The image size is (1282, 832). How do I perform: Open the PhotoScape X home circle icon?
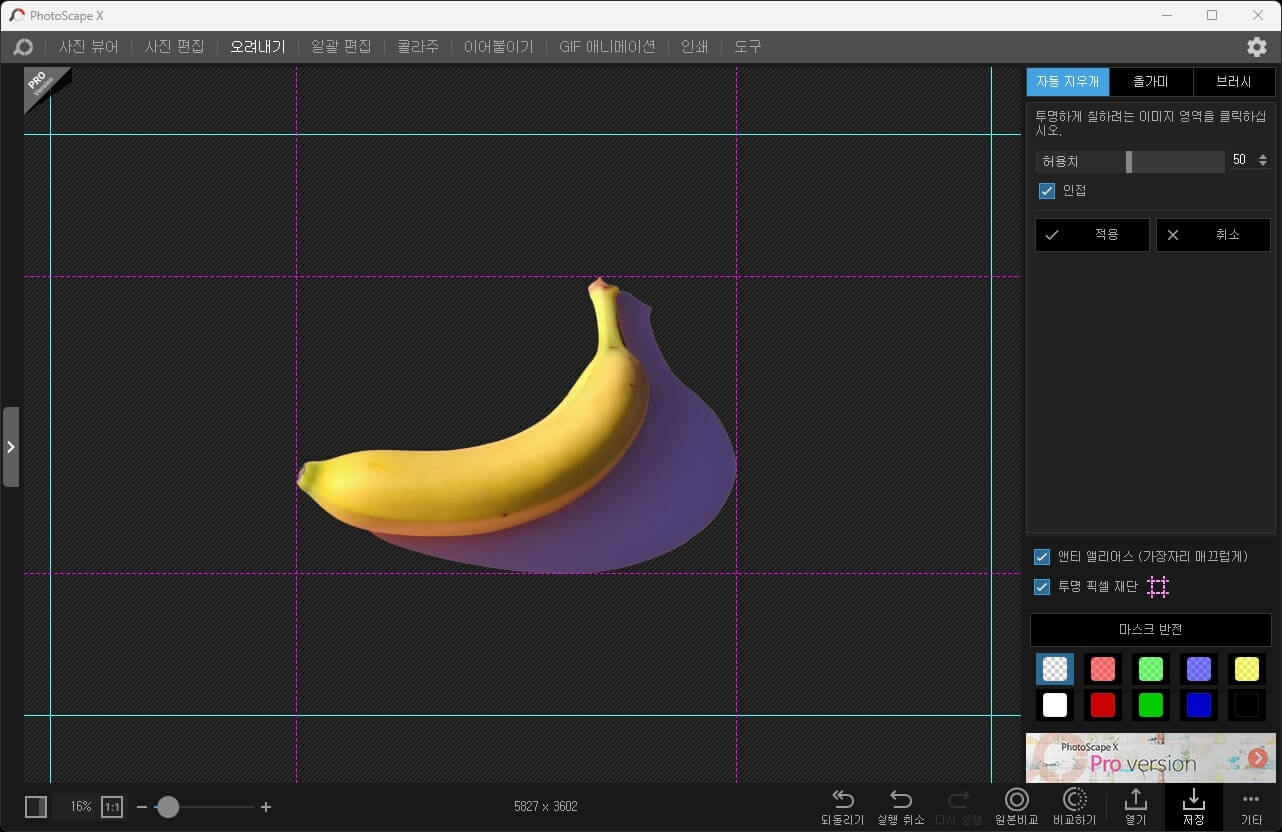pos(23,47)
